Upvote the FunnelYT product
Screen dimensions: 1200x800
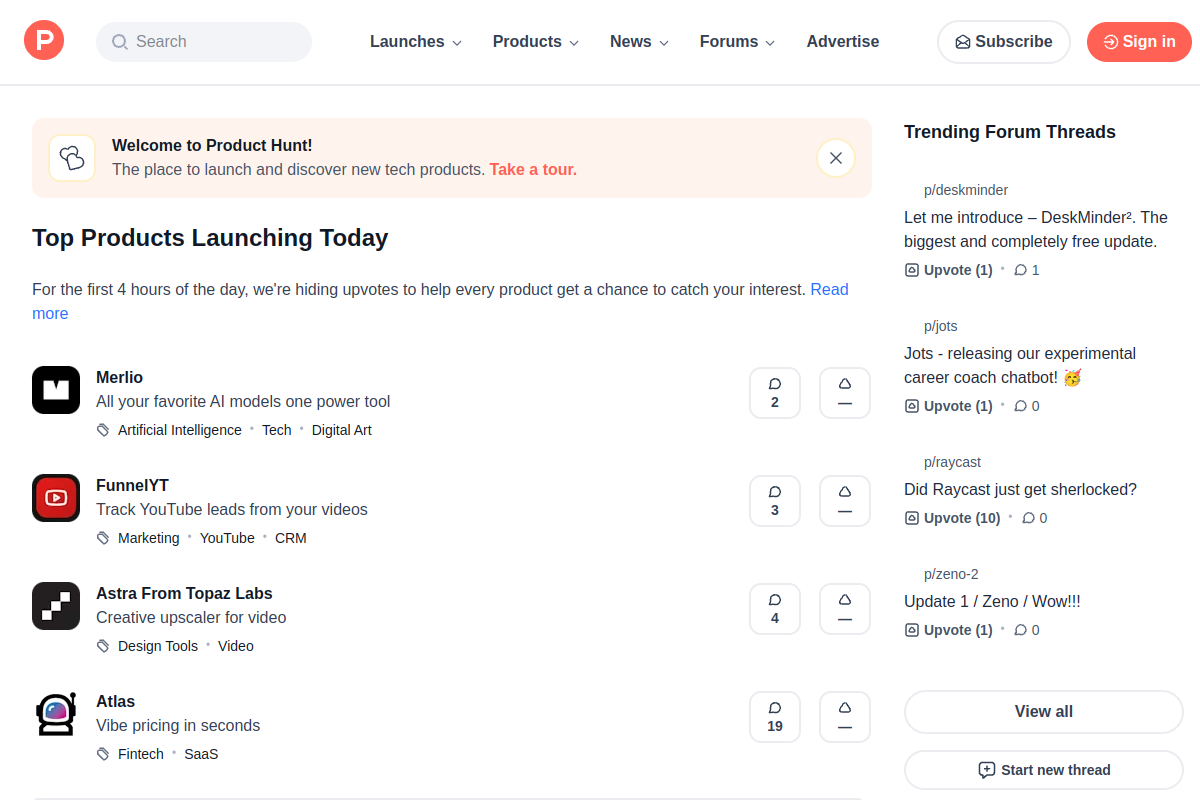click(x=845, y=501)
